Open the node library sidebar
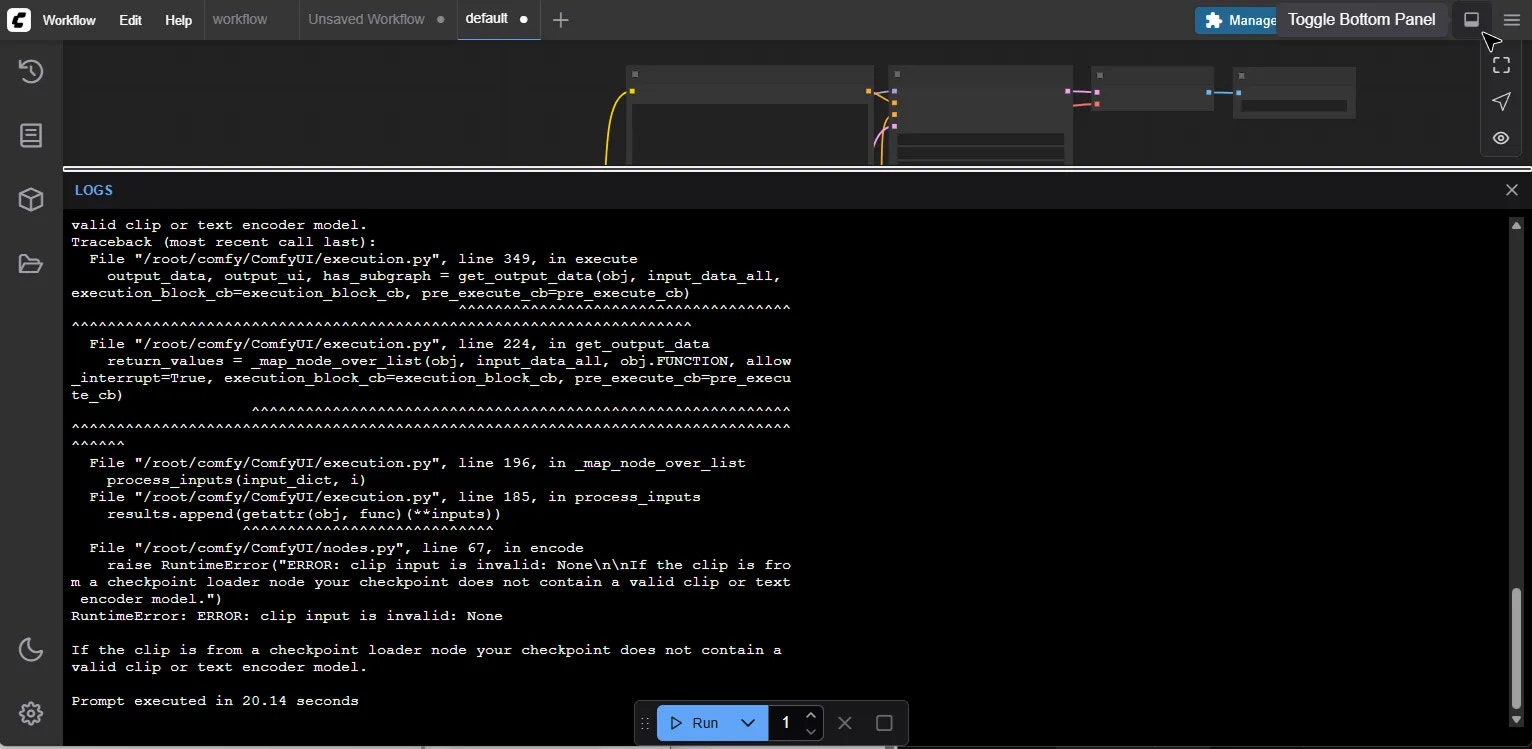1532x749 pixels. [30, 135]
